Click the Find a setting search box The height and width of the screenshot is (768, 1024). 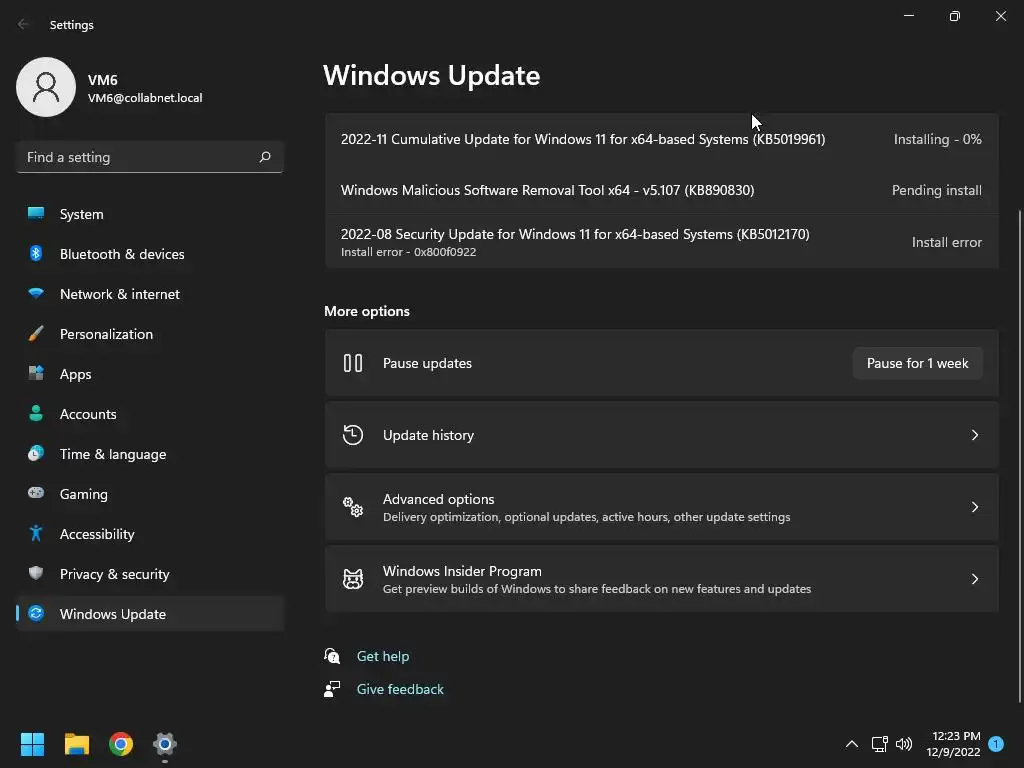pos(140,157)
